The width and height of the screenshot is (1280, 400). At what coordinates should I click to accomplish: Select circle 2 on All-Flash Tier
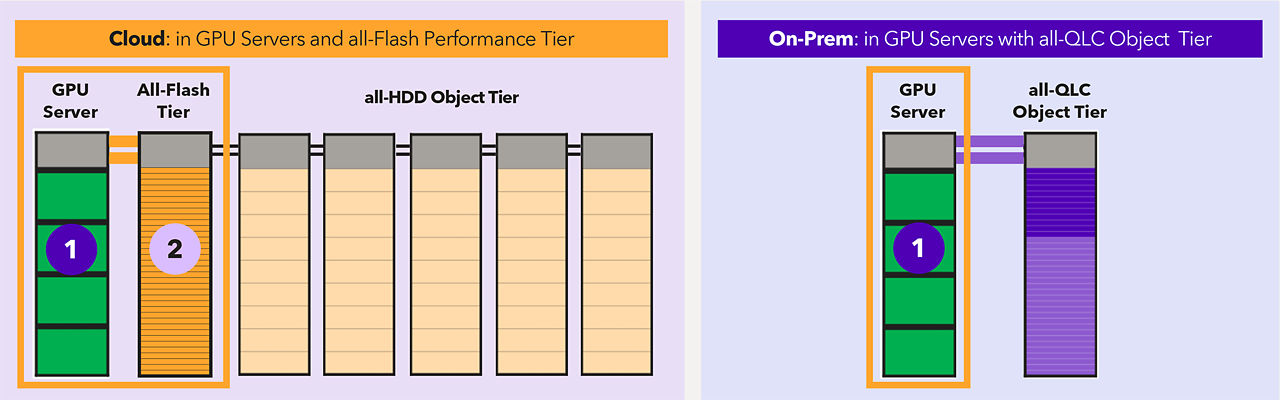(x=174, y=249)
